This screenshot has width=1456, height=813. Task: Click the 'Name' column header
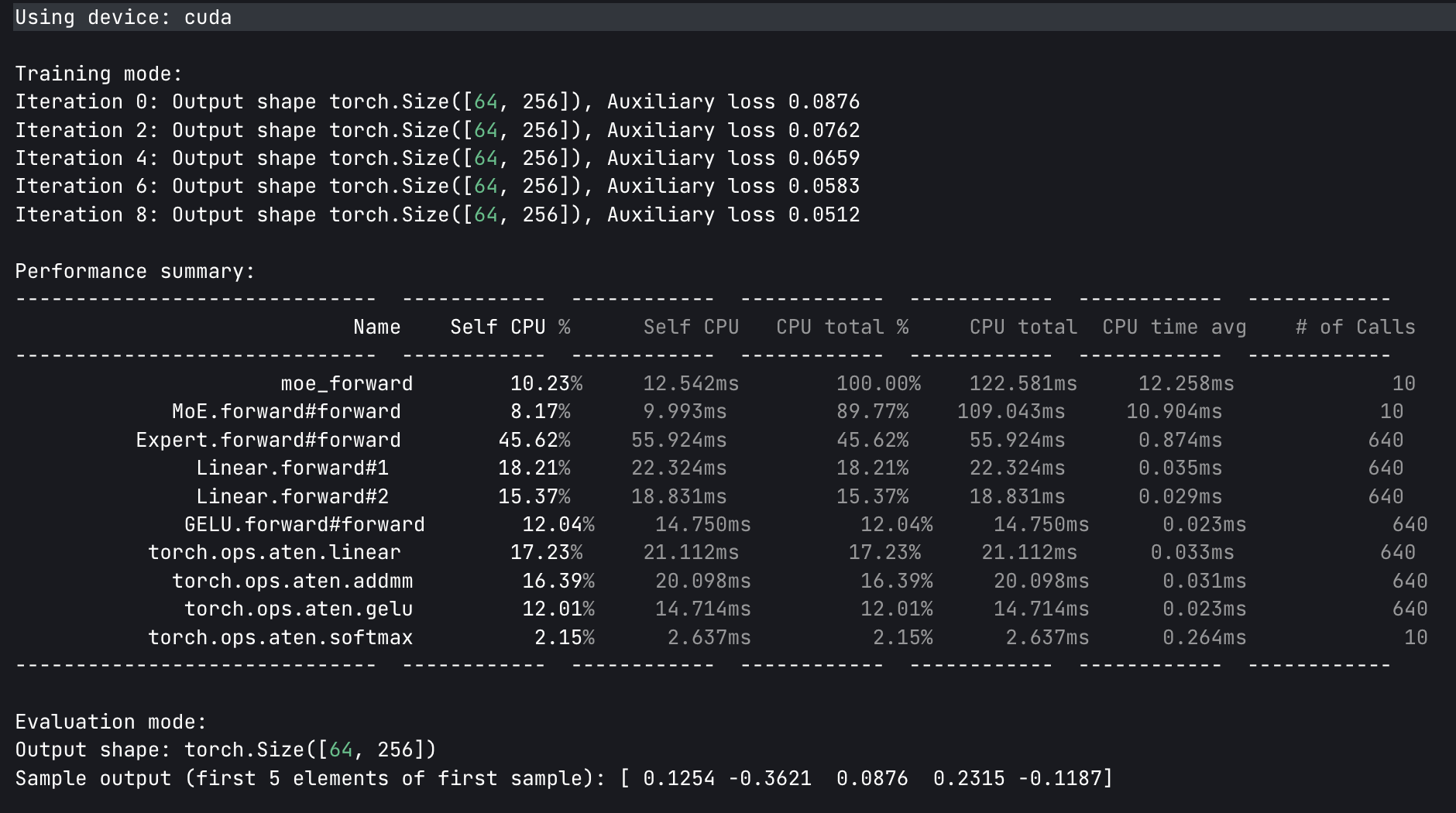pyautogui.click(x=376, y=327)
